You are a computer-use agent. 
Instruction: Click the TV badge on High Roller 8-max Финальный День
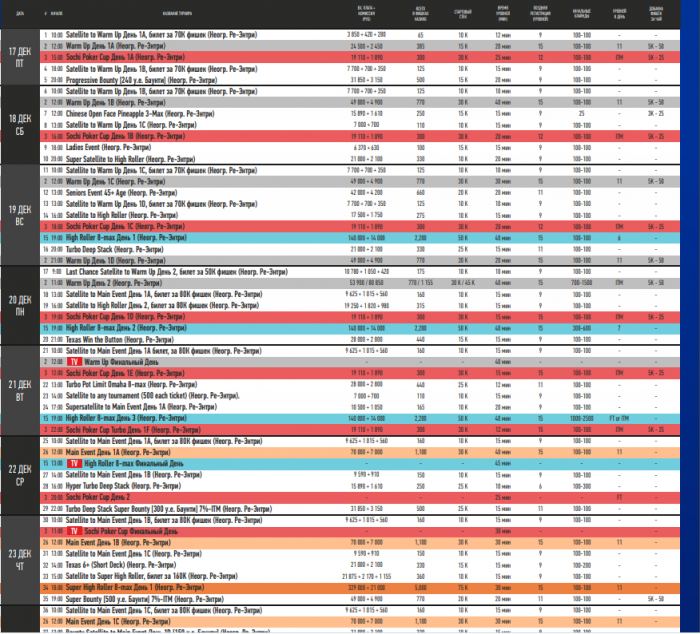pos(74,463)
